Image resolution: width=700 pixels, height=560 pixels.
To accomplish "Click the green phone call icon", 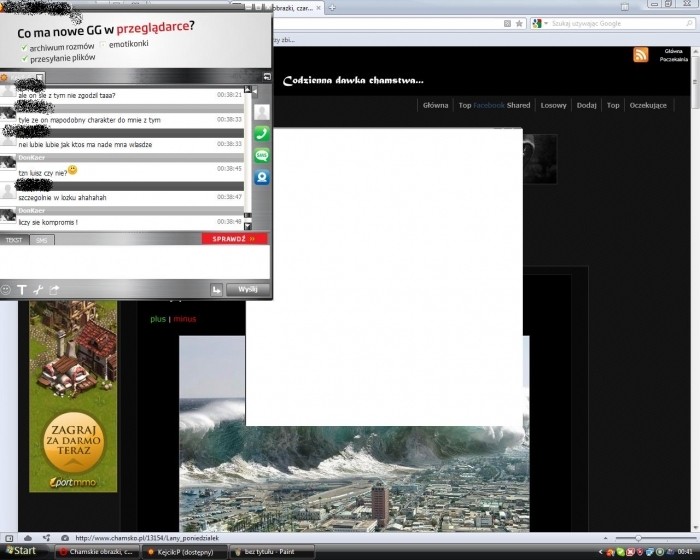I will [262, 133].
